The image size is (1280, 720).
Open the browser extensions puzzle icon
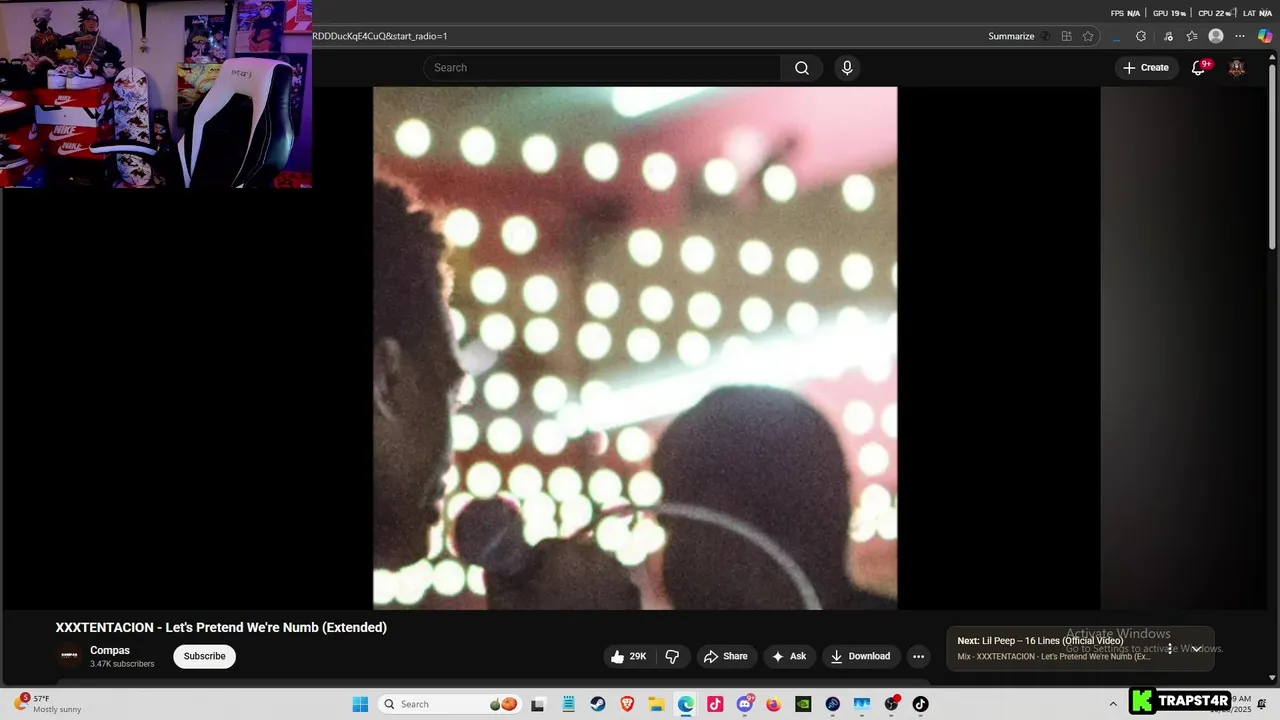pos(1141,36)
